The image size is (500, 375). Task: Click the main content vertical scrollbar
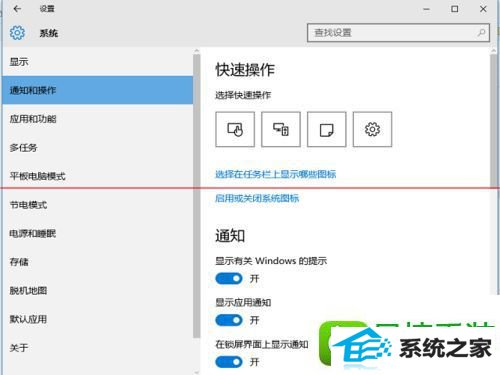pyautogui.click(x=494, y=120)
